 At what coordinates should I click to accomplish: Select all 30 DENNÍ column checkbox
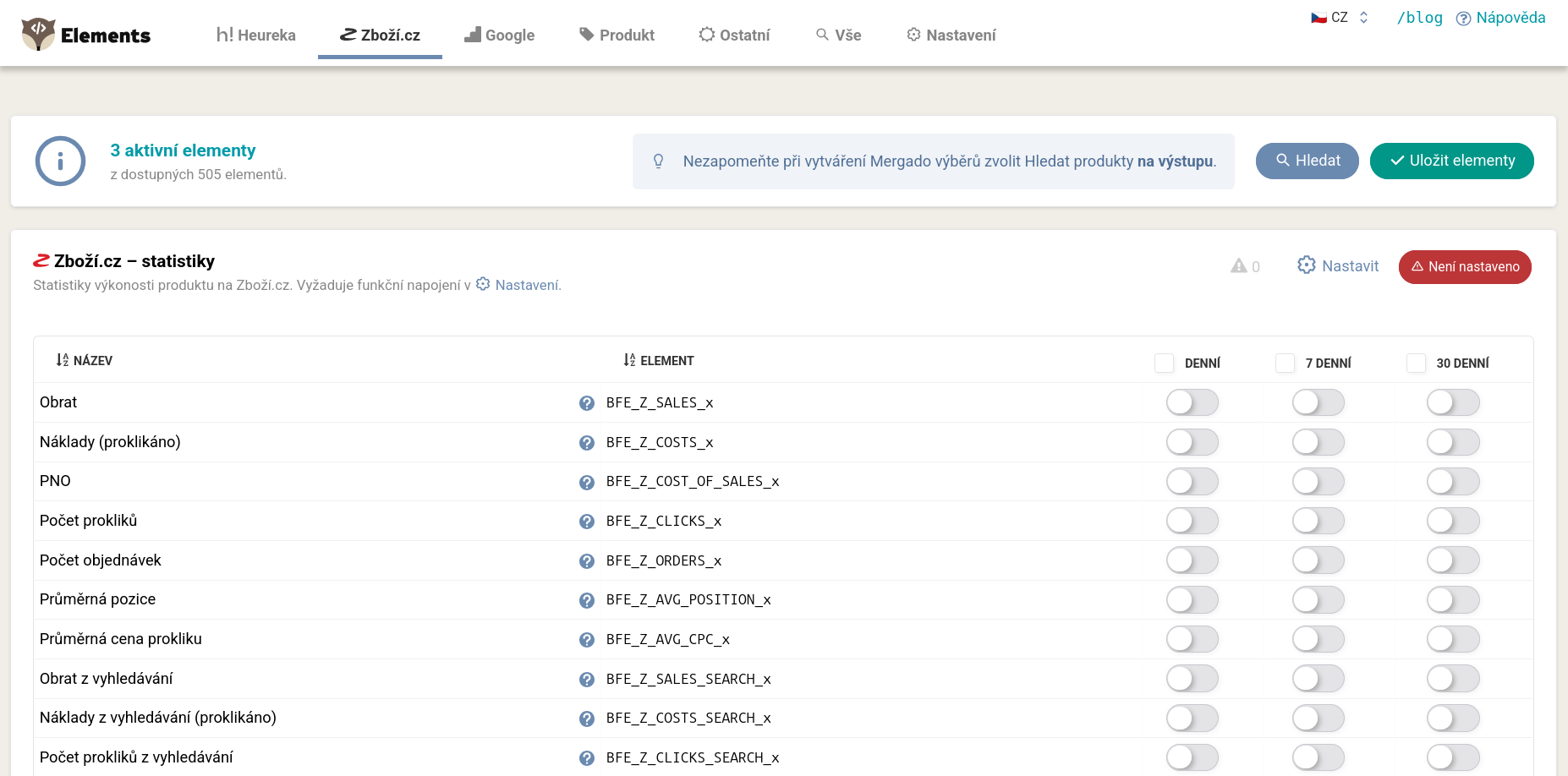[x=1416, y=363]
